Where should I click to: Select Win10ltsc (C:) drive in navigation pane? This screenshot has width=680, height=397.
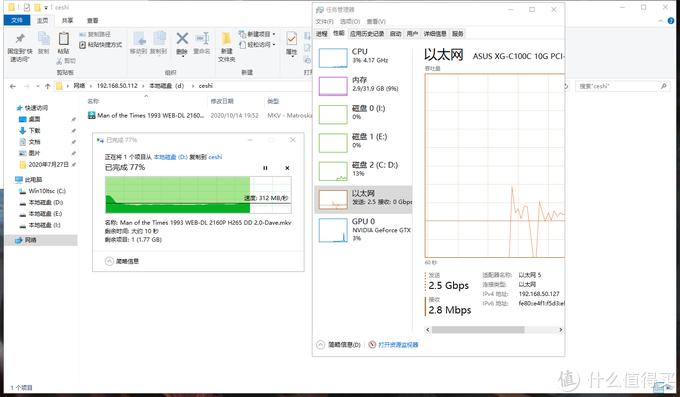(x=47, y=191)
